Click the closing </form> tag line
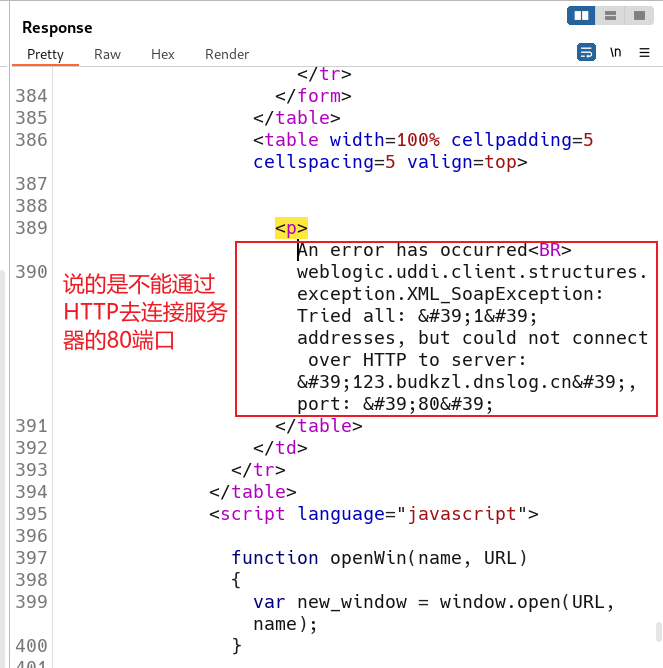 coord(313,96)
